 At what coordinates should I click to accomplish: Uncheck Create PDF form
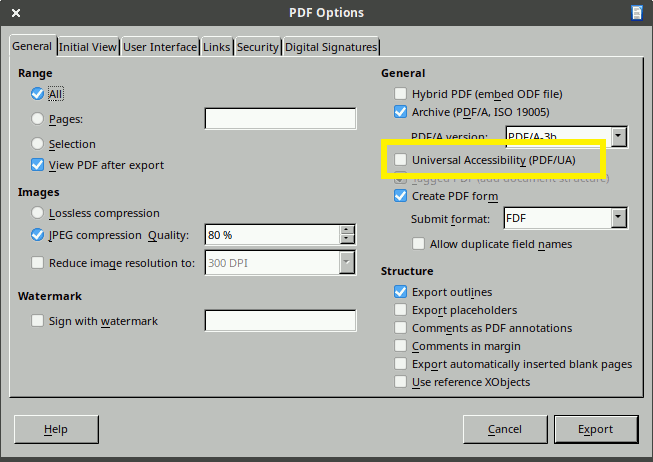pyautogui.click(x=401, y=196)
